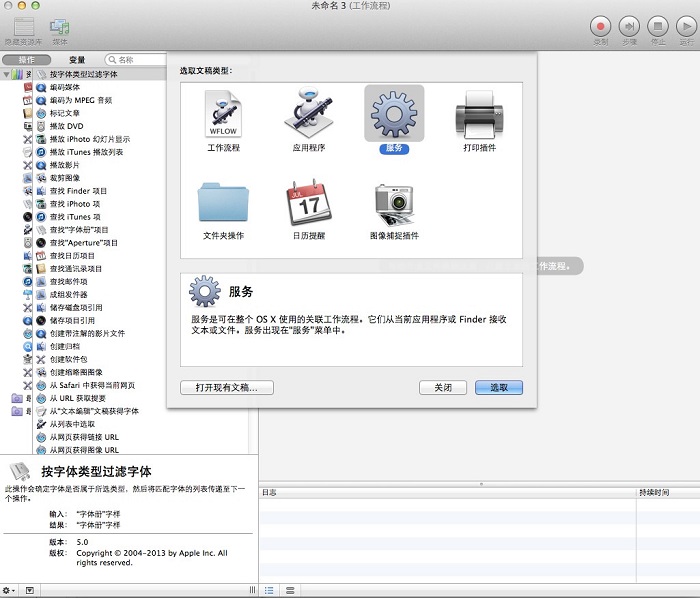700x598 pixels.
Task: Switch to the 变量 variables tab
Action: pos(77,60)
